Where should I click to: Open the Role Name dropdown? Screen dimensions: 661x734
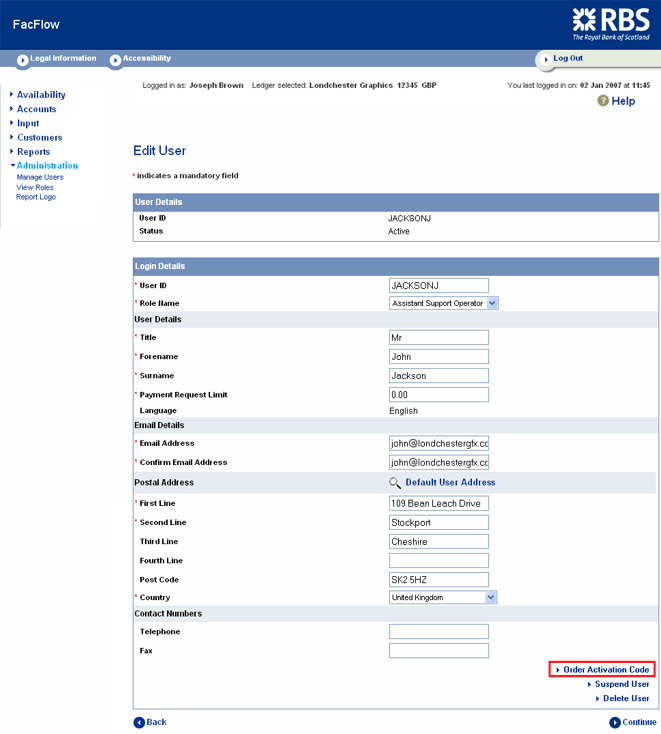(x=443, y=303)
